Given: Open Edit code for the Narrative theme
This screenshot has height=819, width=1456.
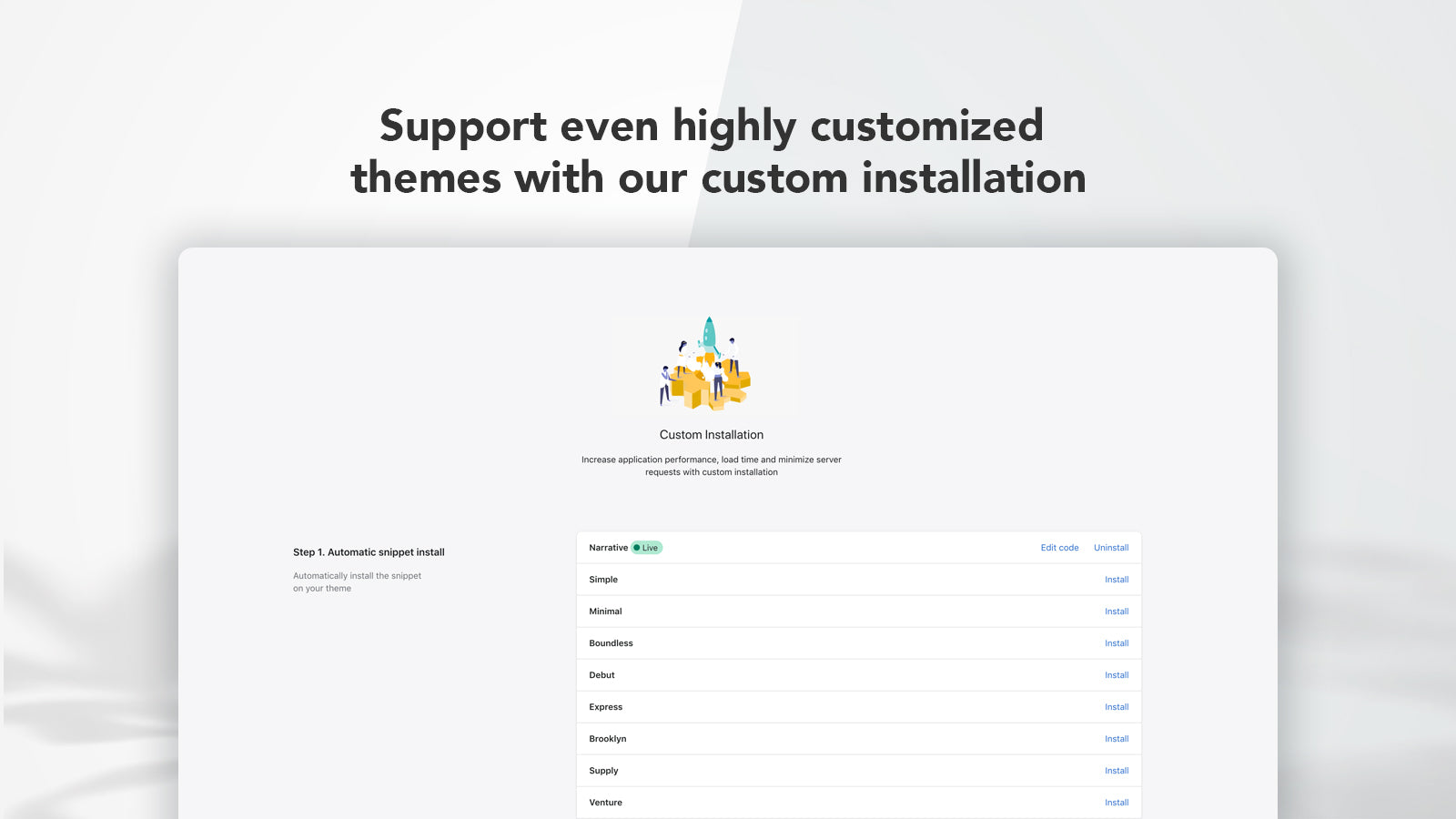Looking at the screenshot, I should coord(1059,547).
